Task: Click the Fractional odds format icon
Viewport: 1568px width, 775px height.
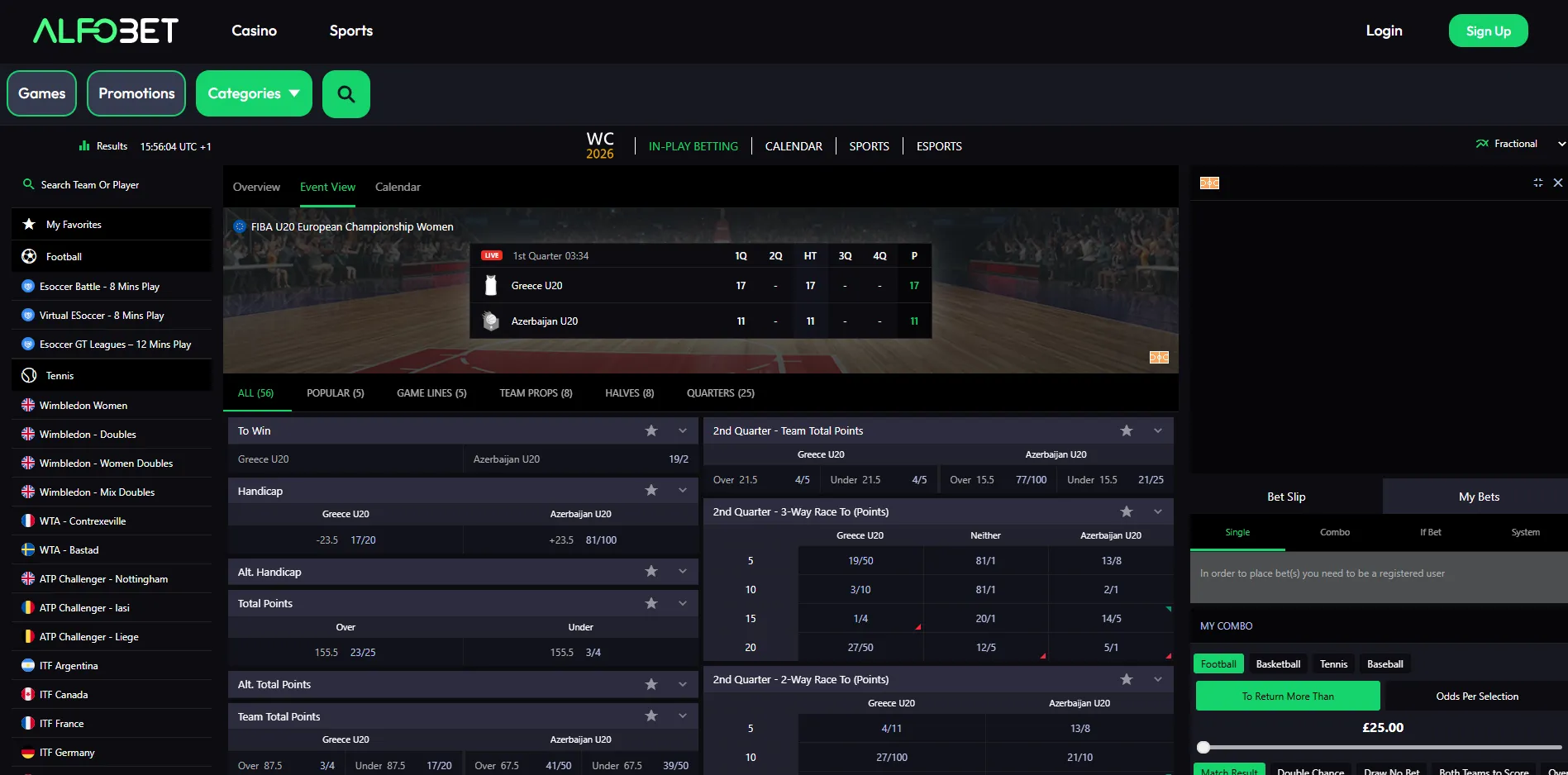Action: (x=1482, y=144)
